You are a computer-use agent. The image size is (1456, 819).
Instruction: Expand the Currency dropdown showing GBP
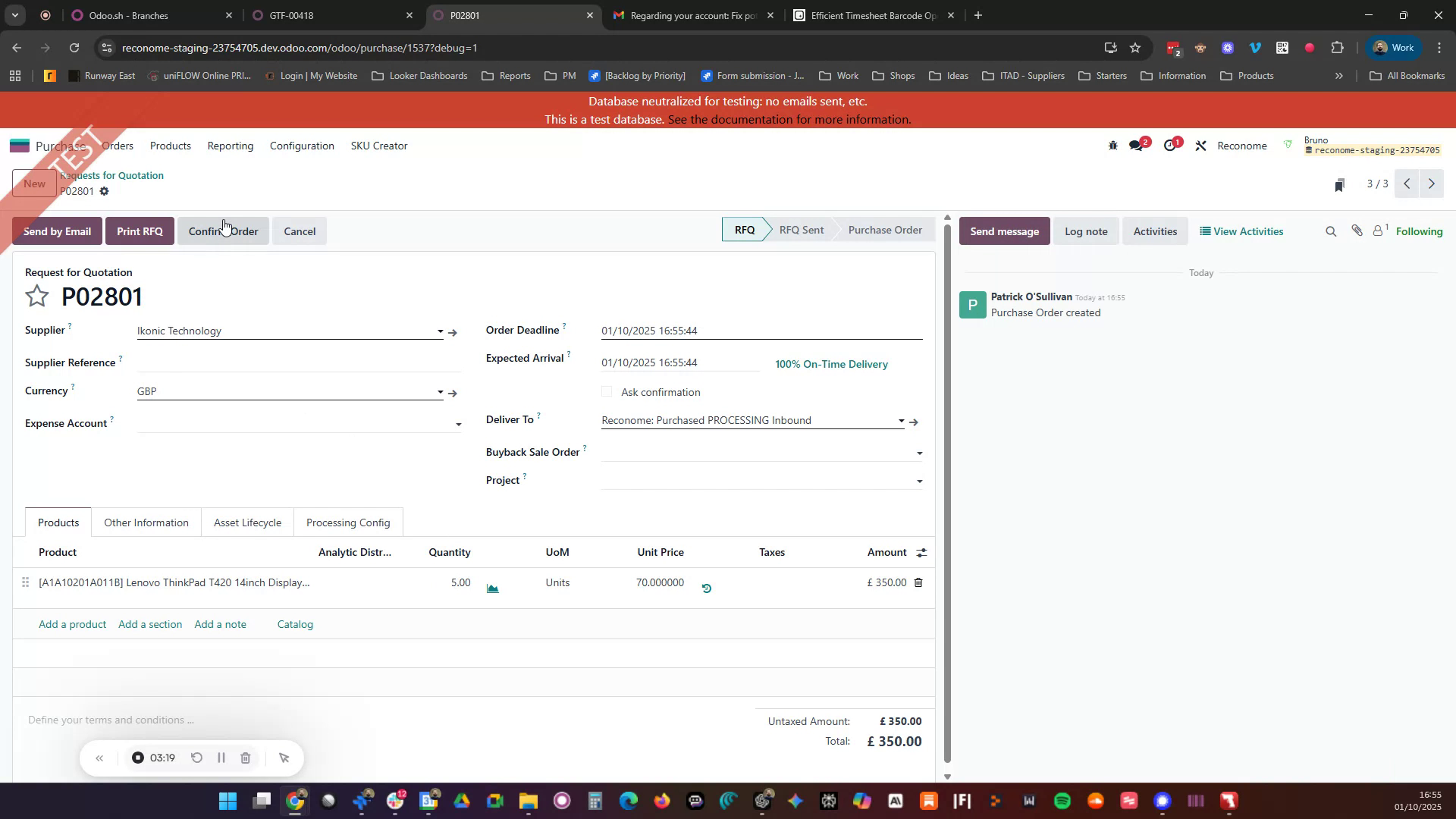439,391
